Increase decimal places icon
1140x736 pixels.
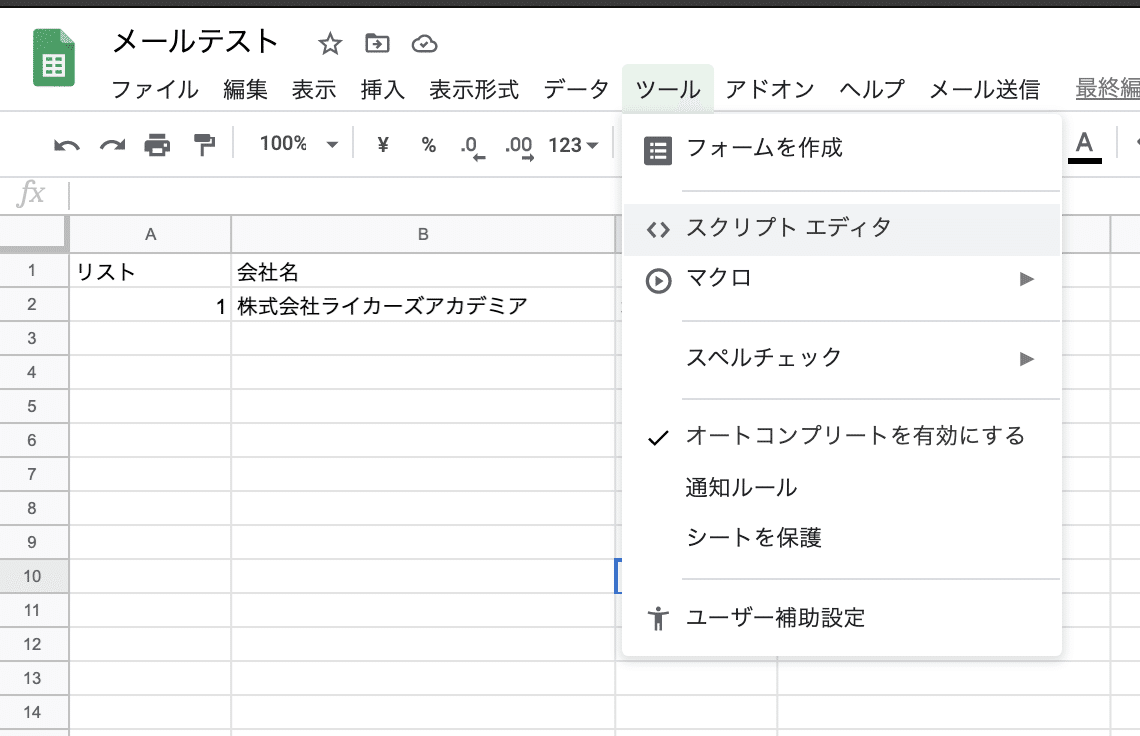pyautogui.click(x=517, y=144)
